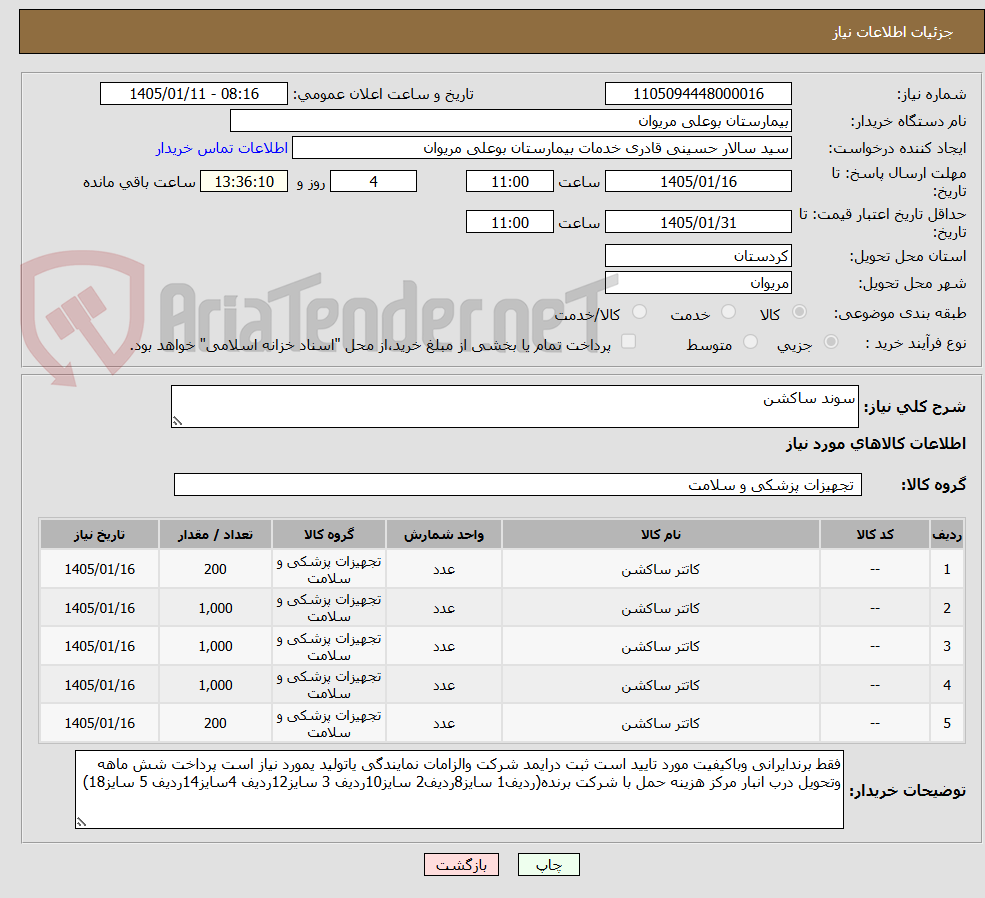Click the بازگشت (back) button
The image size is (985, 898).
461,865
